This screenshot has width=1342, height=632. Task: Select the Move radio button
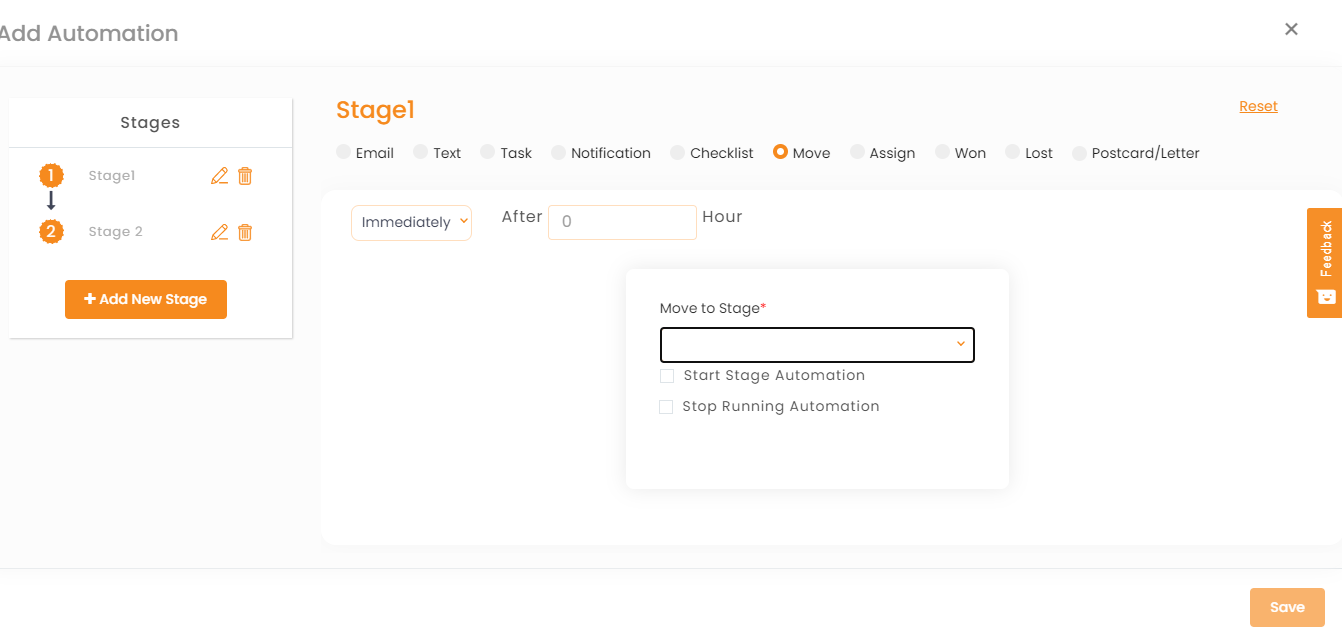780,152
